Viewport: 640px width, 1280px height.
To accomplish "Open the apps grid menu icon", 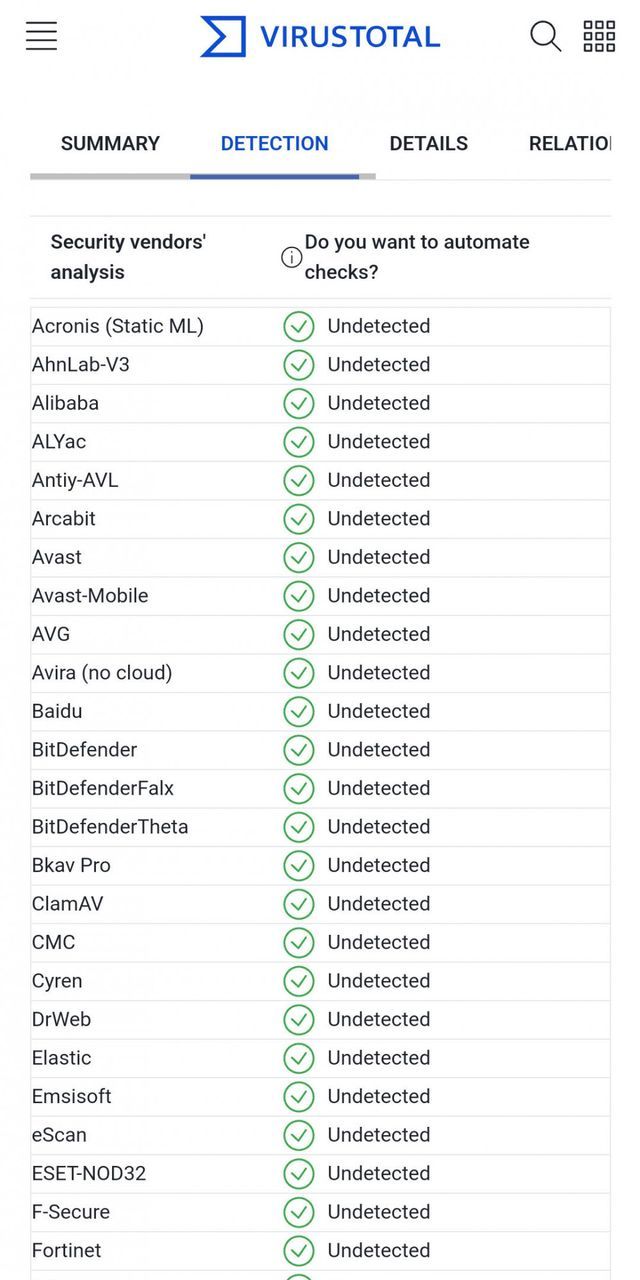I will coord(599,36).
